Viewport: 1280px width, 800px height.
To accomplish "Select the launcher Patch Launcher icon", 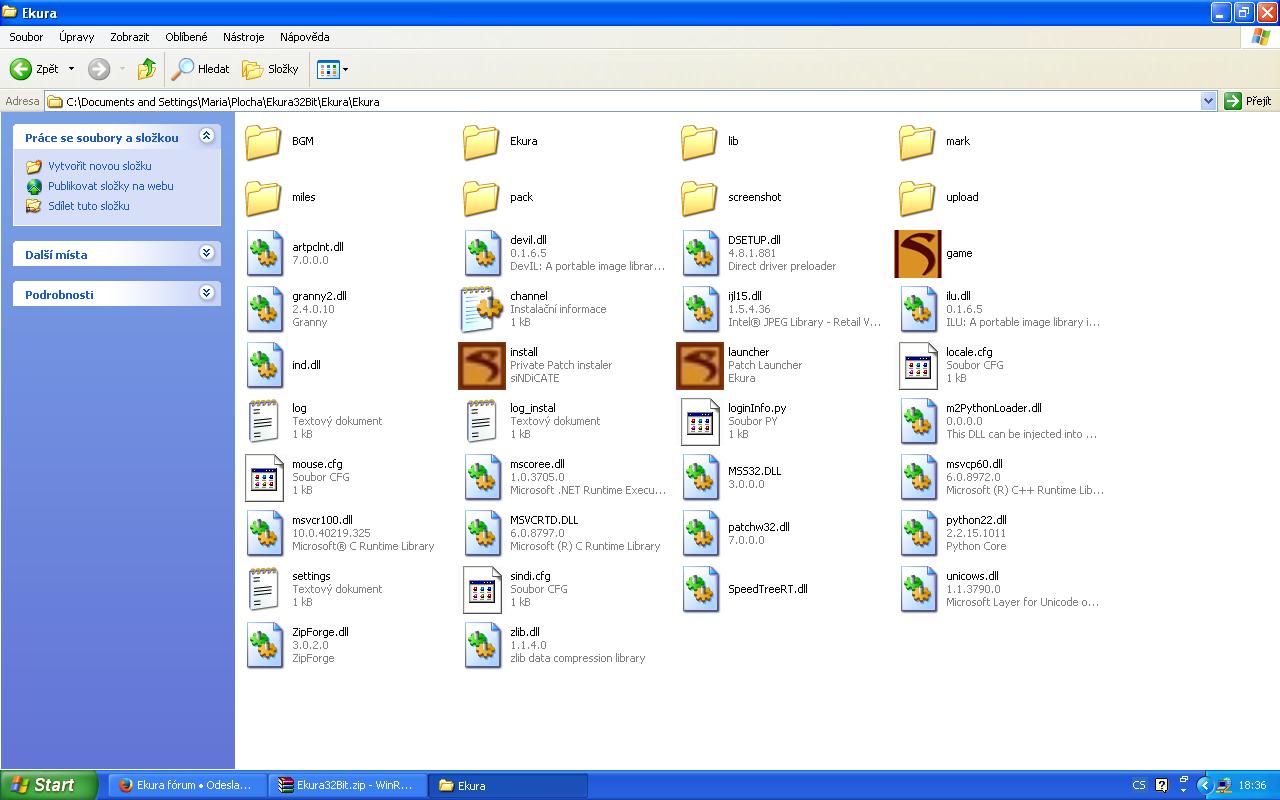I will [x=700, y=366].
